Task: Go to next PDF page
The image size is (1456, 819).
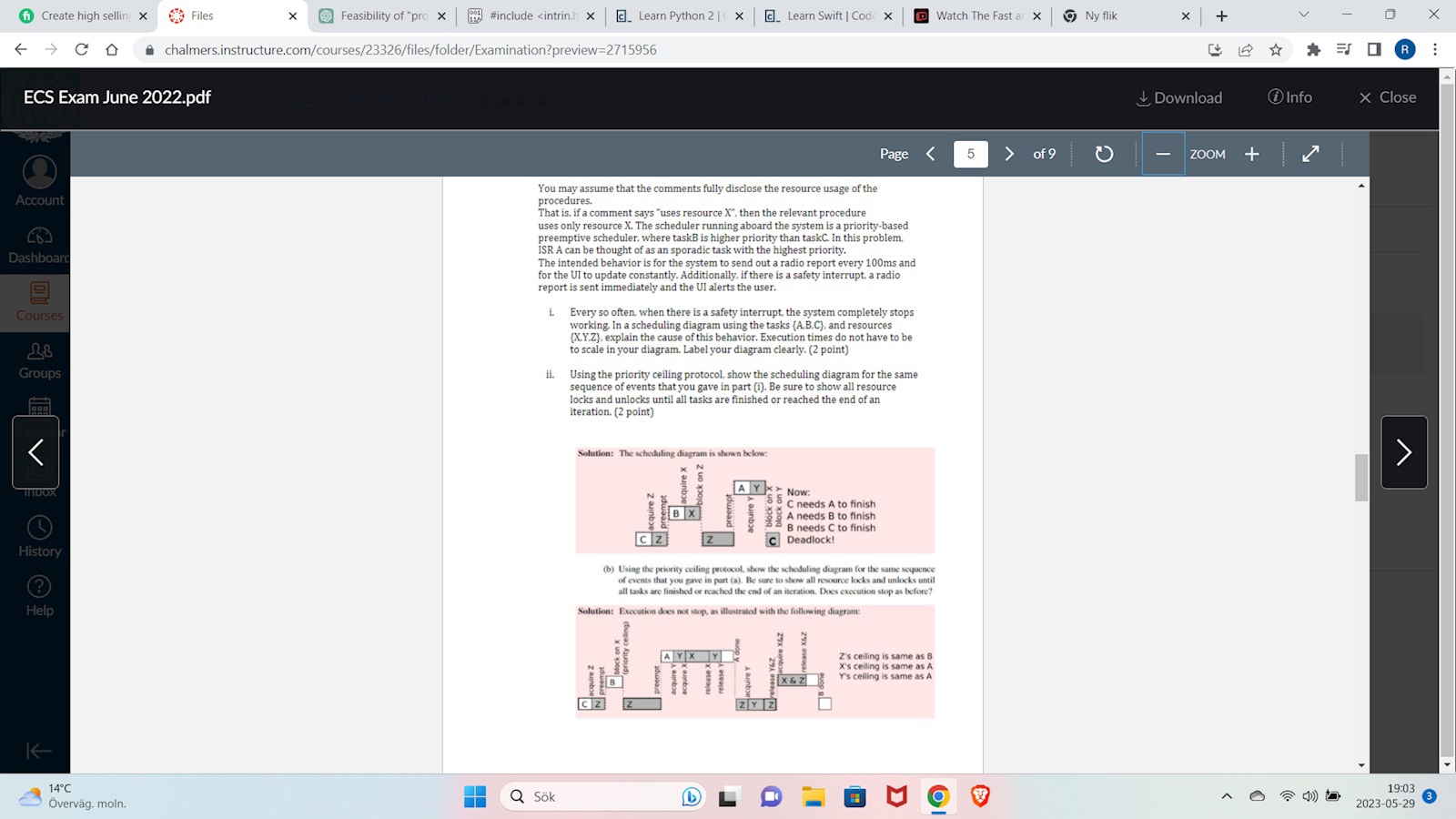Action: point(1009,154)
